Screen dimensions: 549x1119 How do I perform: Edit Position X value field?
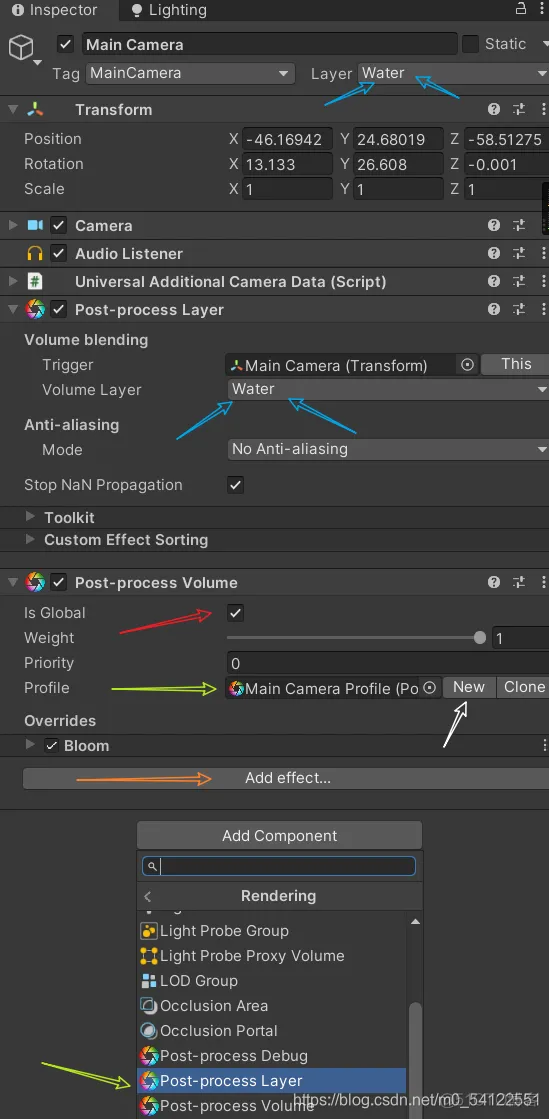coord(288,139)
